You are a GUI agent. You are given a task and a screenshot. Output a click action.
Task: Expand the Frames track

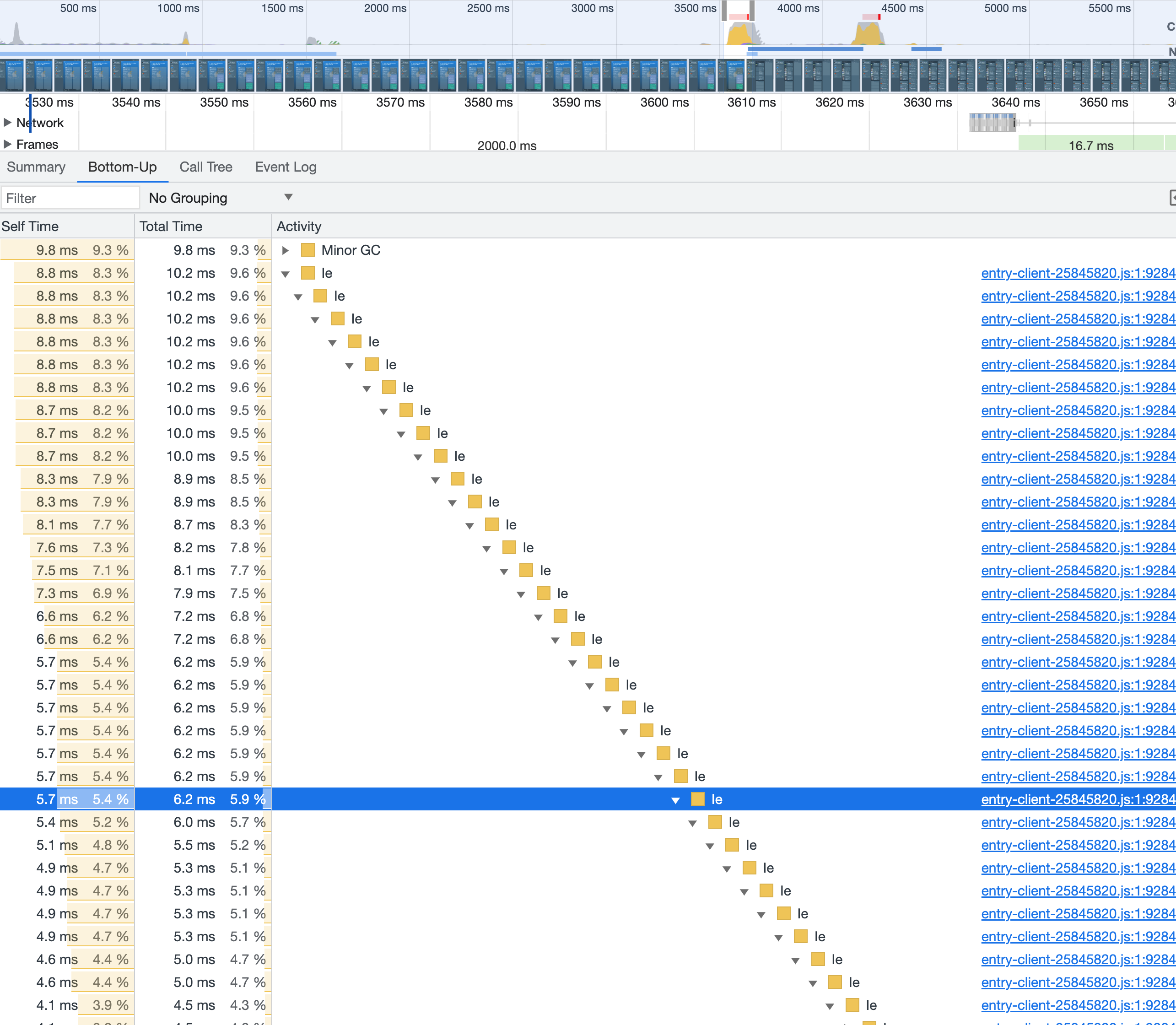(8, 144)
